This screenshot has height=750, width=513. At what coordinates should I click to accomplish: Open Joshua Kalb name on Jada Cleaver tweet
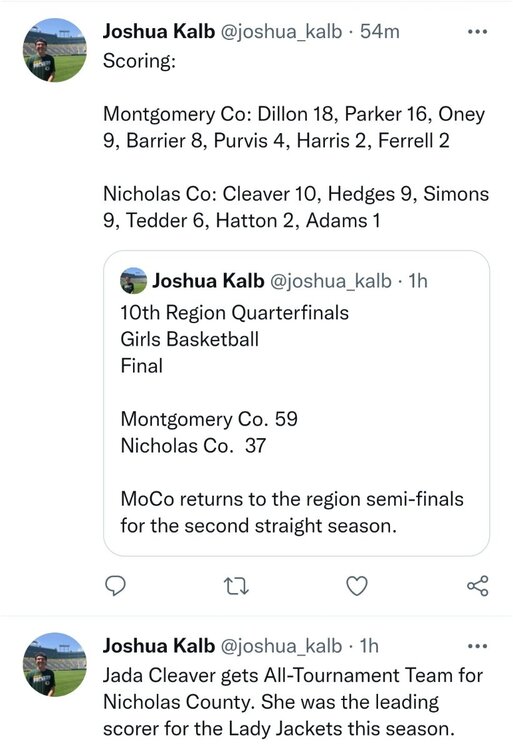coord(159,646)
